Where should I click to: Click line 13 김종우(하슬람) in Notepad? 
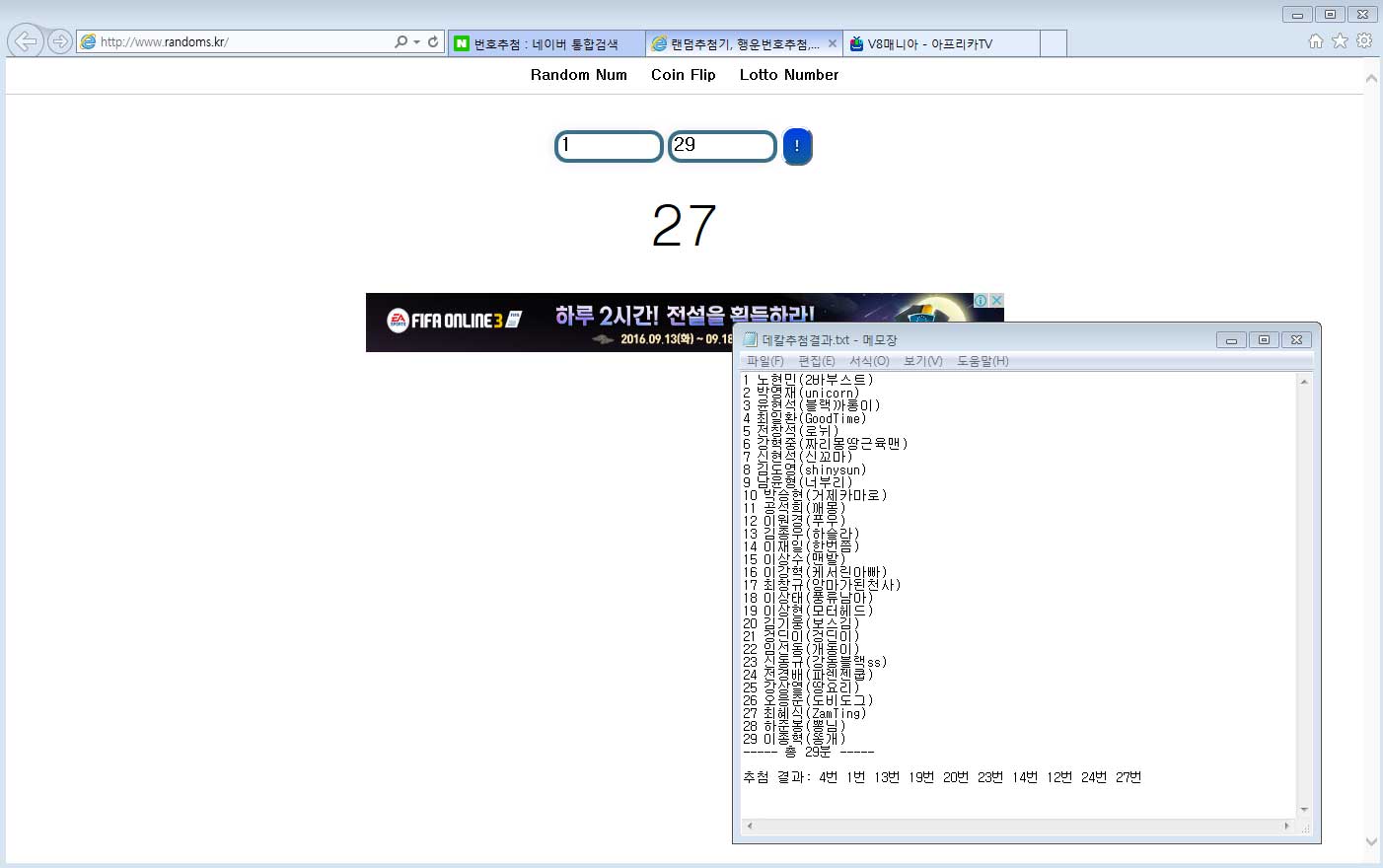(801, 534)
